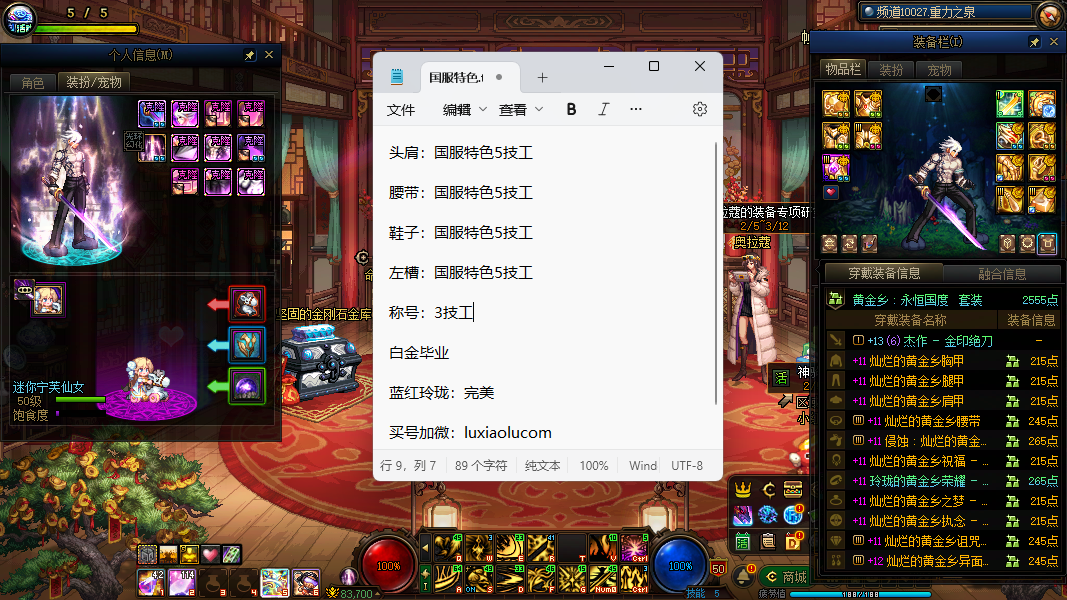Select the equipped weapon slot with green border
Screen dimensions: 1067x600
coord(1008,103)
